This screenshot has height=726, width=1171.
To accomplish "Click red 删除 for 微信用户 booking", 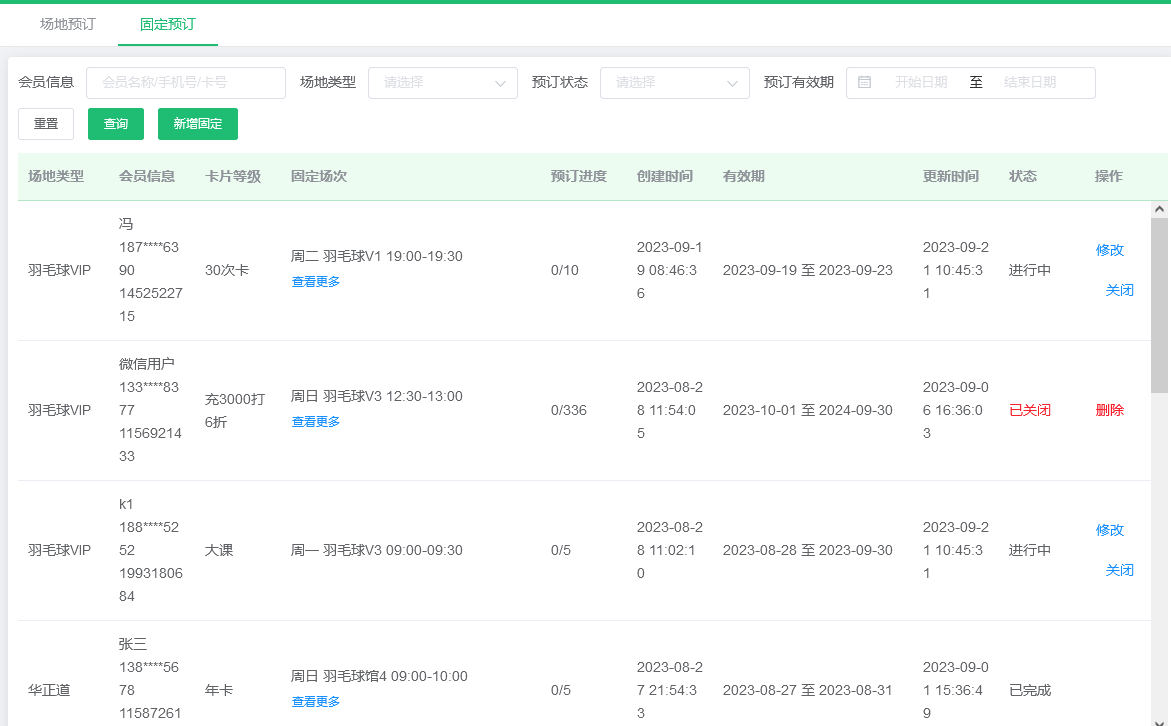I will point(1110,410).
